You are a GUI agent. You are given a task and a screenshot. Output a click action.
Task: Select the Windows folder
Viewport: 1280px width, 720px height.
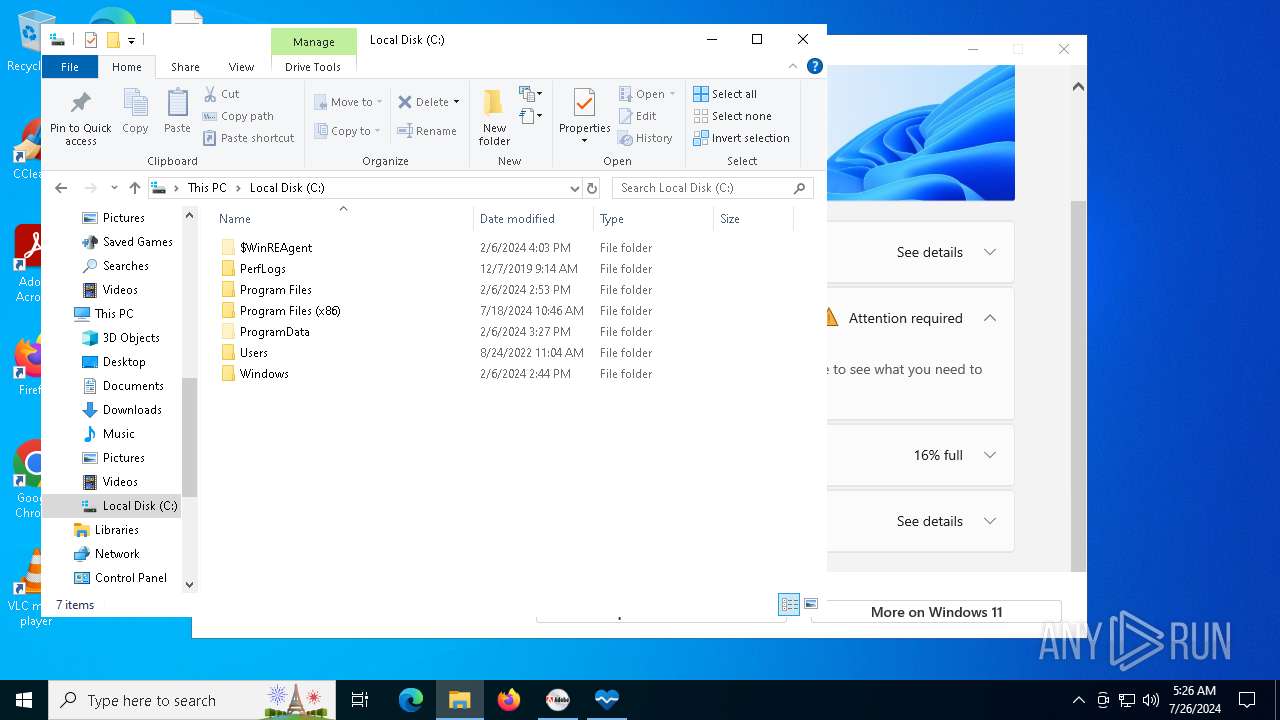point(264,374)
